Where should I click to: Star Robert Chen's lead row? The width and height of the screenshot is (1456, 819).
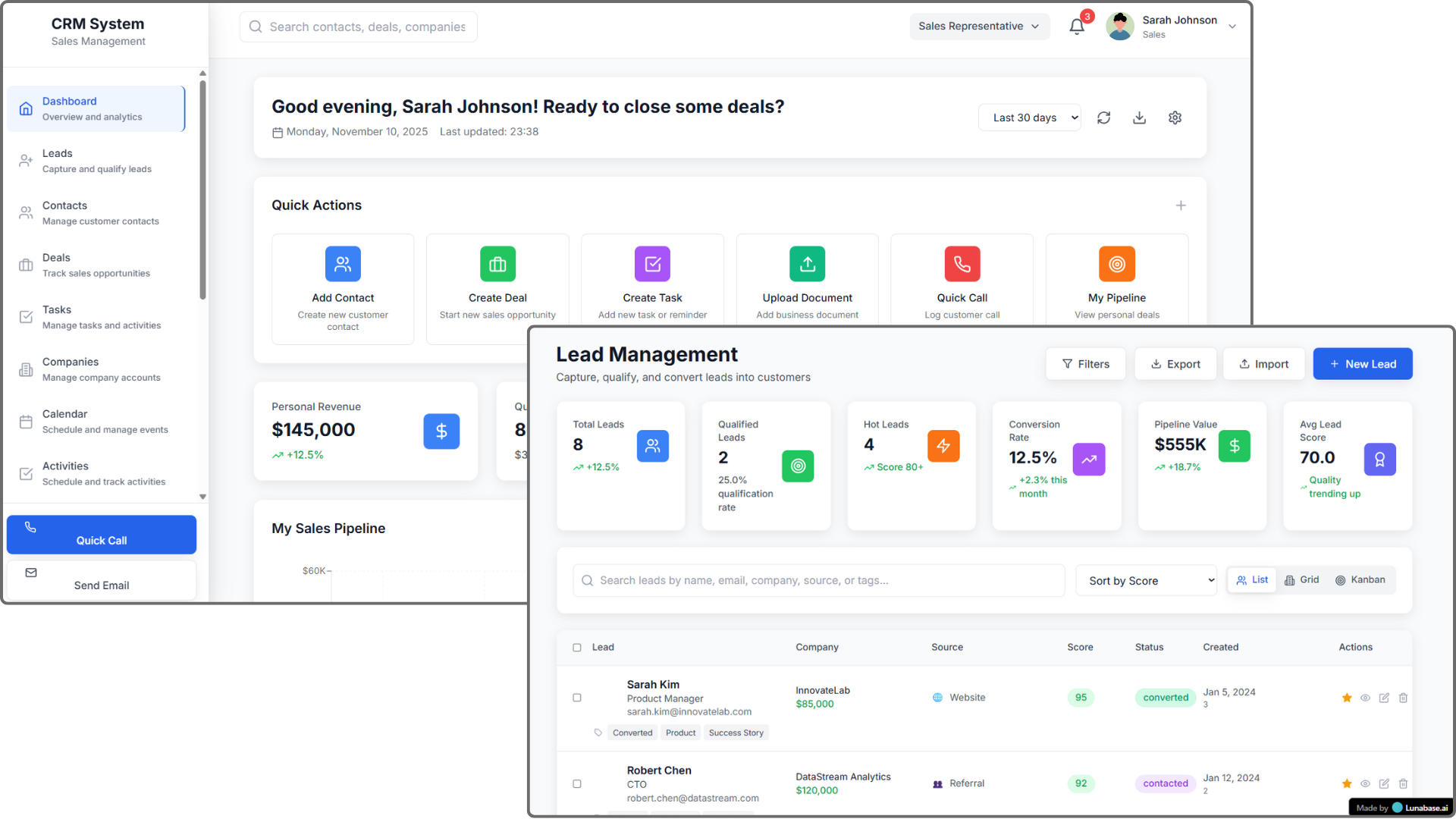point(1347,783)
